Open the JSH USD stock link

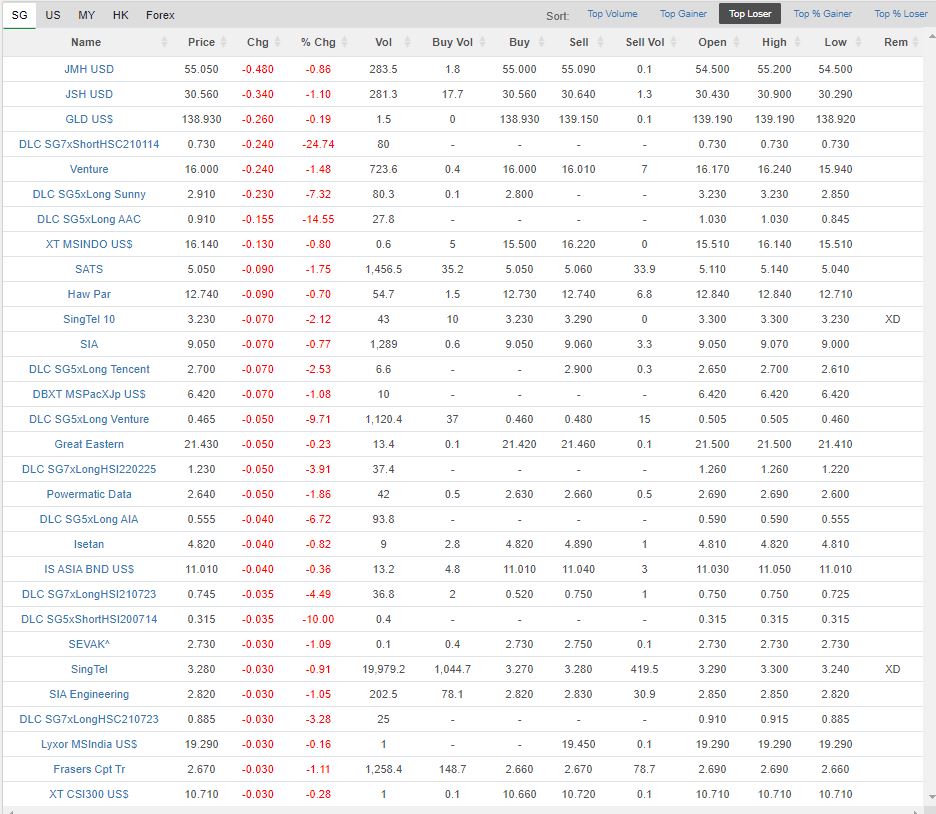[89, 94]
